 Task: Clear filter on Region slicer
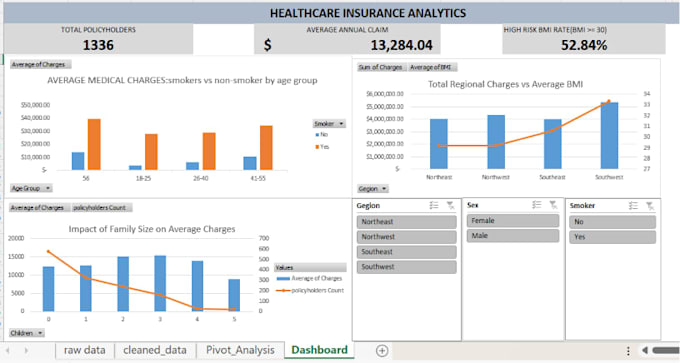tap(451, 205)
